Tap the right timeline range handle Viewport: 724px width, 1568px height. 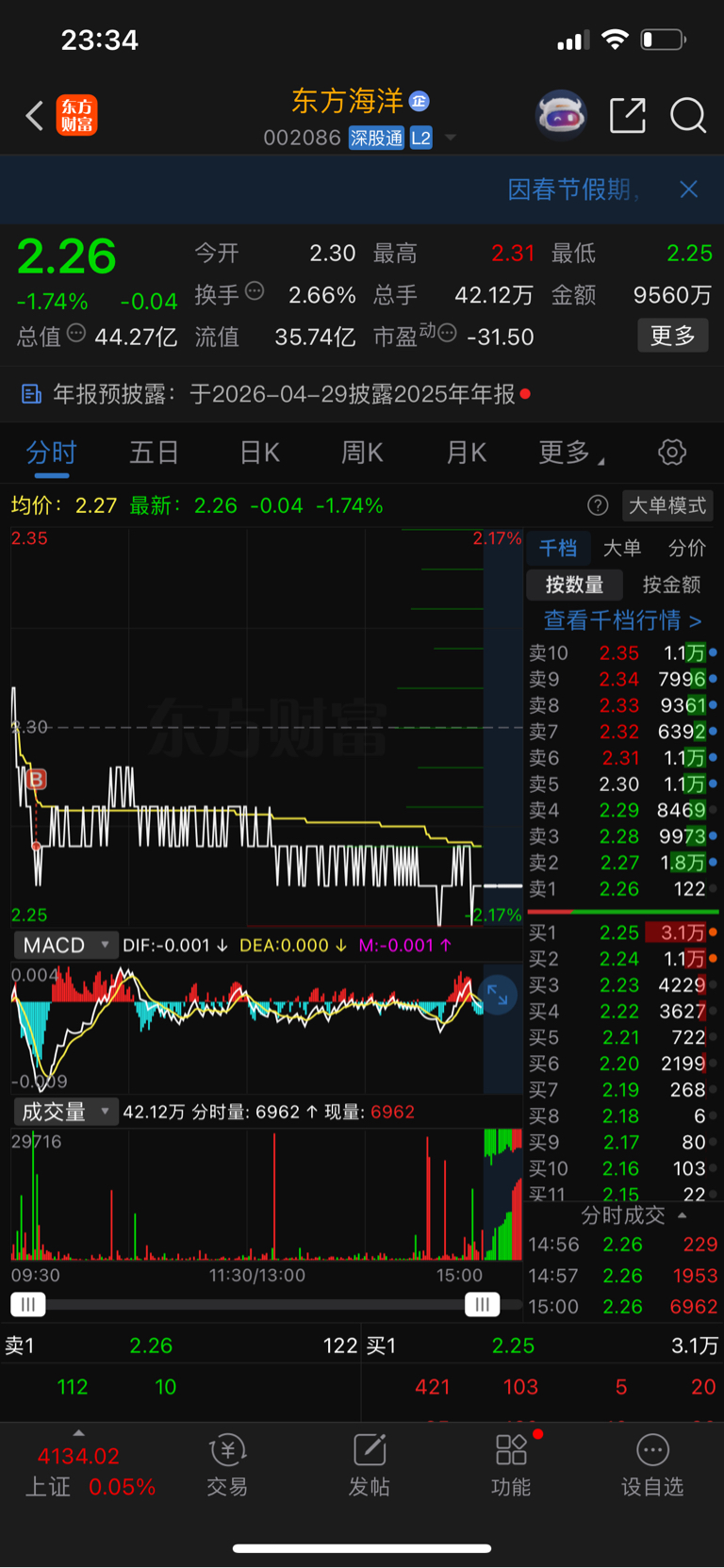click(x=482, y=1305)
